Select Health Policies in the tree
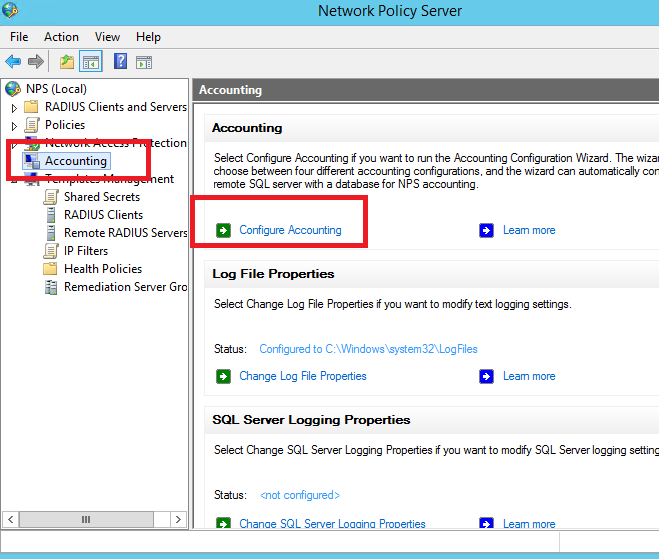 click(x=103, y=269)
